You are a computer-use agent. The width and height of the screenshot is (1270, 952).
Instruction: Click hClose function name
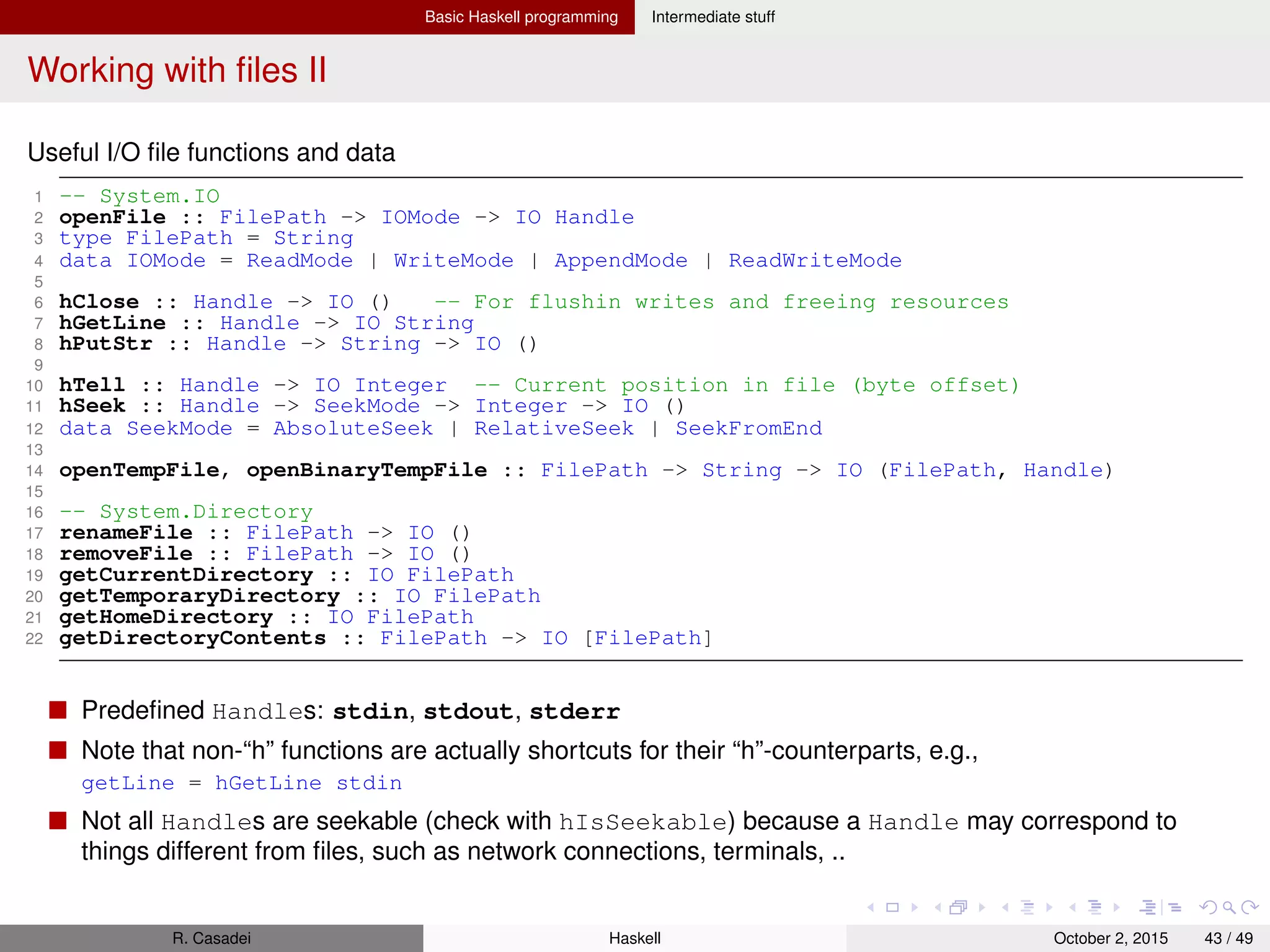tap(99, 302)
